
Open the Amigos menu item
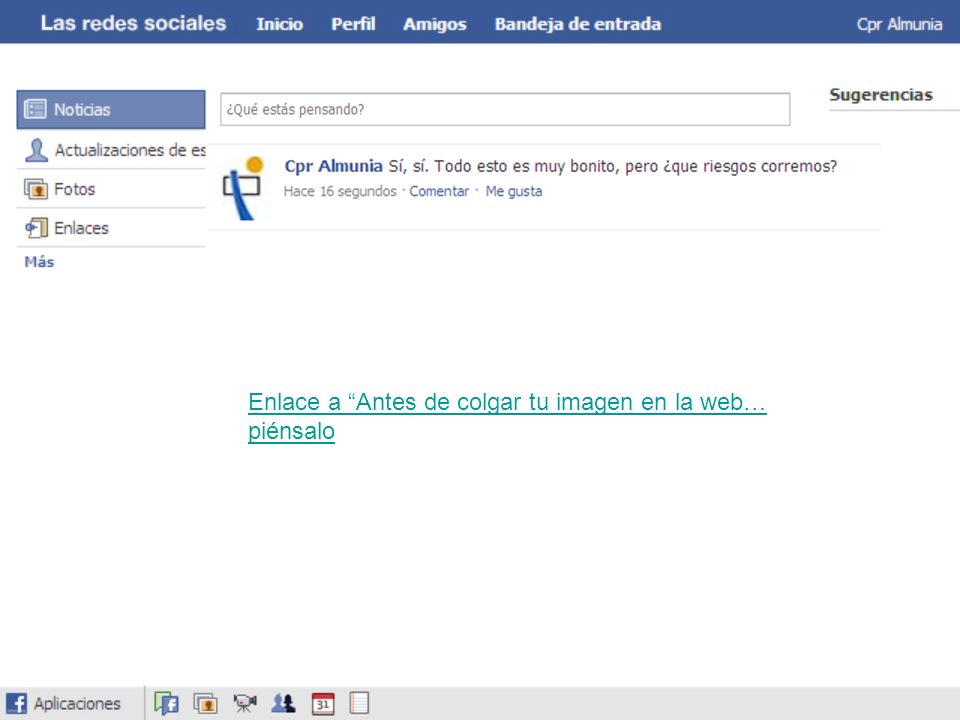click(x=435, y=24)
